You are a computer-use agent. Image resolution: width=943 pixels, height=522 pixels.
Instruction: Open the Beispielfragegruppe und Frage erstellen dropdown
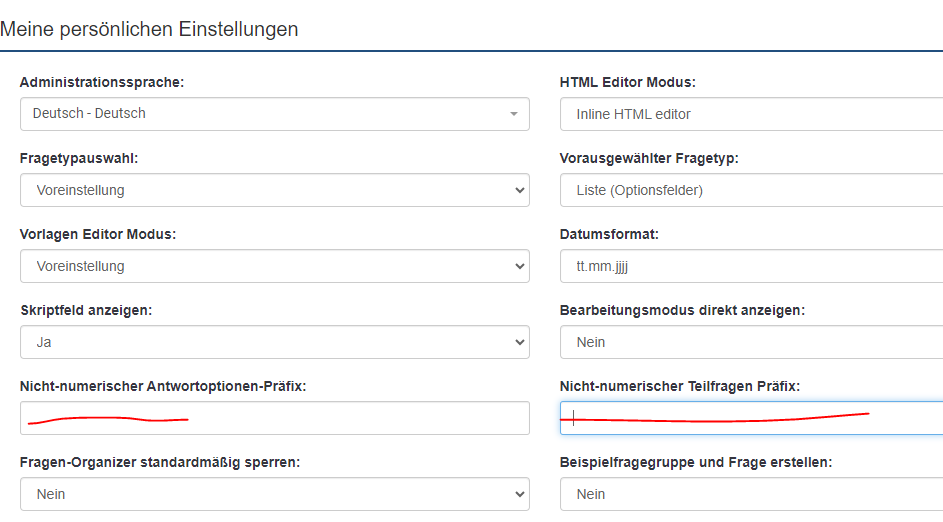coord(750,494)
